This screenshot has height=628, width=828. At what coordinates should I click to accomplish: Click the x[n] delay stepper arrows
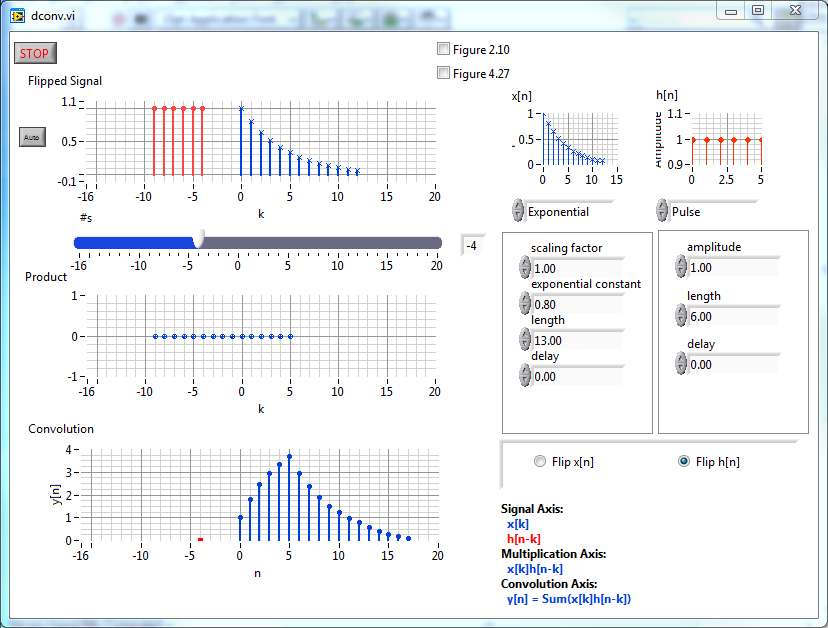tap(525, 375)
